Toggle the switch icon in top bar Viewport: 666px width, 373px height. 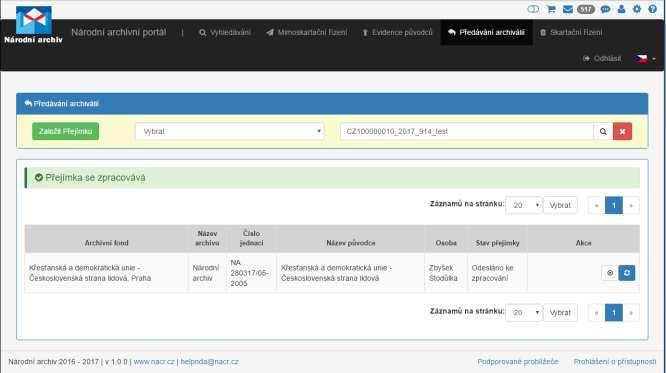pos(533,9)
